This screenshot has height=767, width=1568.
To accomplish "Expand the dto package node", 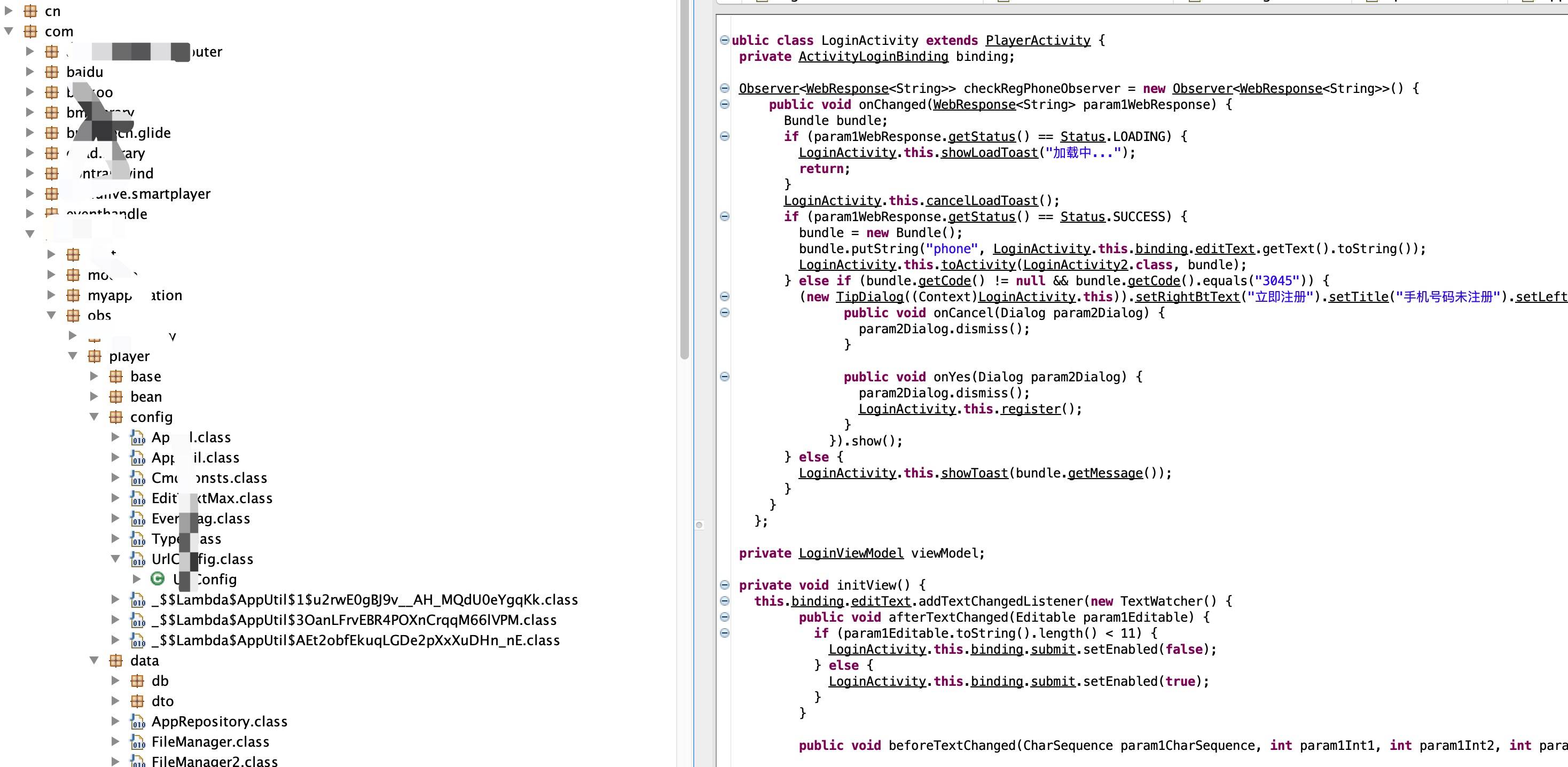I will click(116, 701).
